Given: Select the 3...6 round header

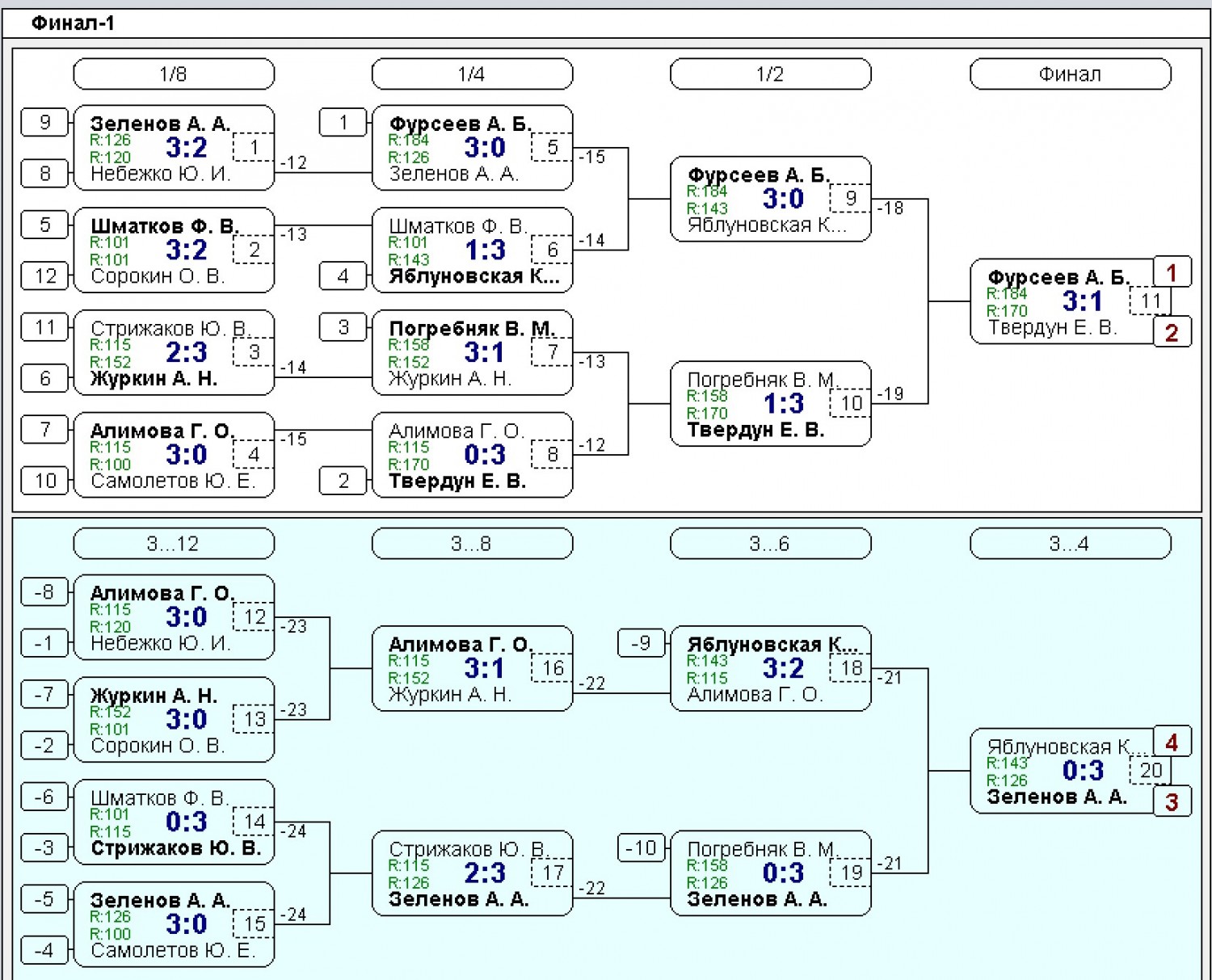Looking at the screenshot, I should click(771, 544).
